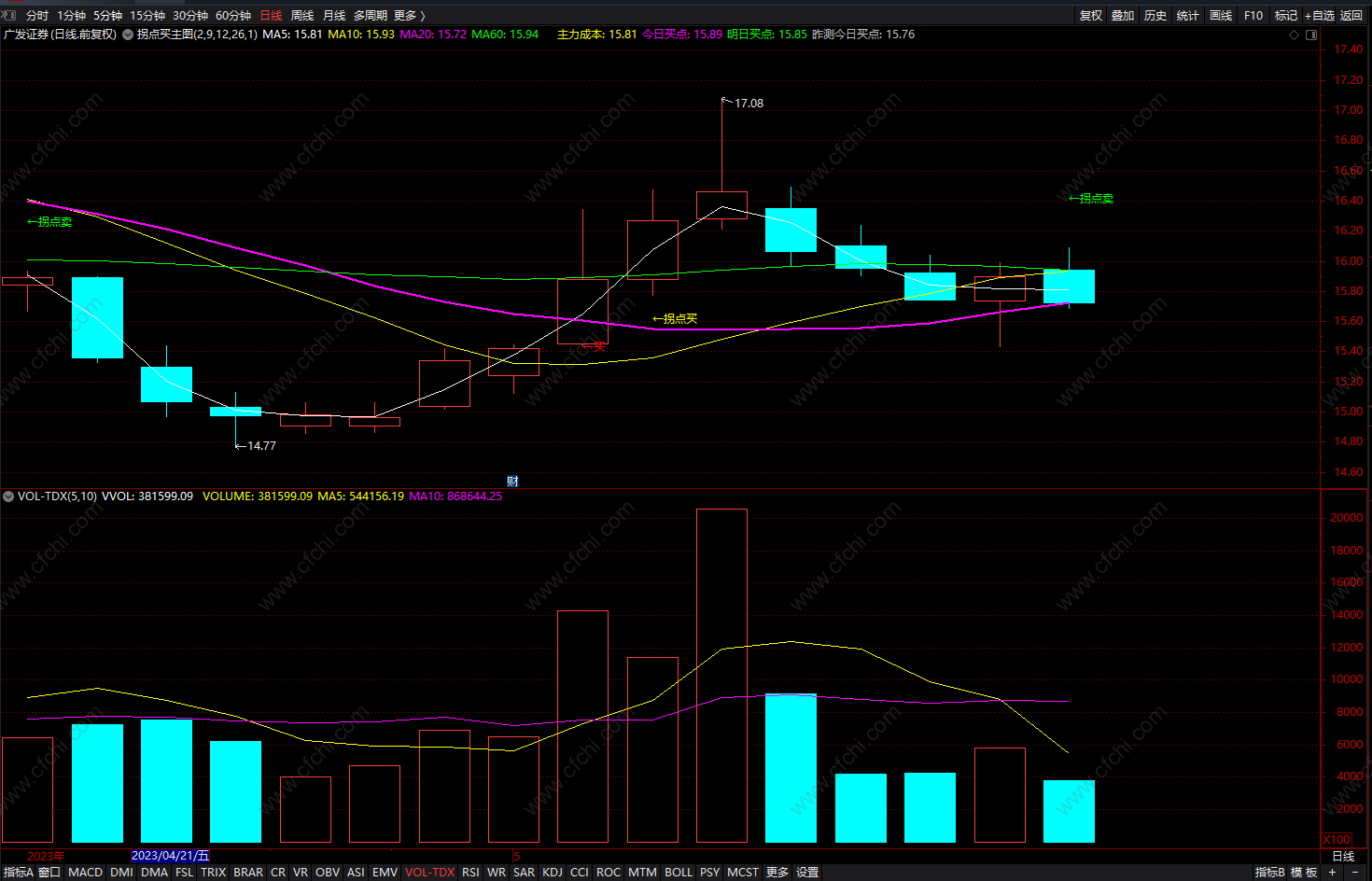Select the VR indicator

pos(301,873)
